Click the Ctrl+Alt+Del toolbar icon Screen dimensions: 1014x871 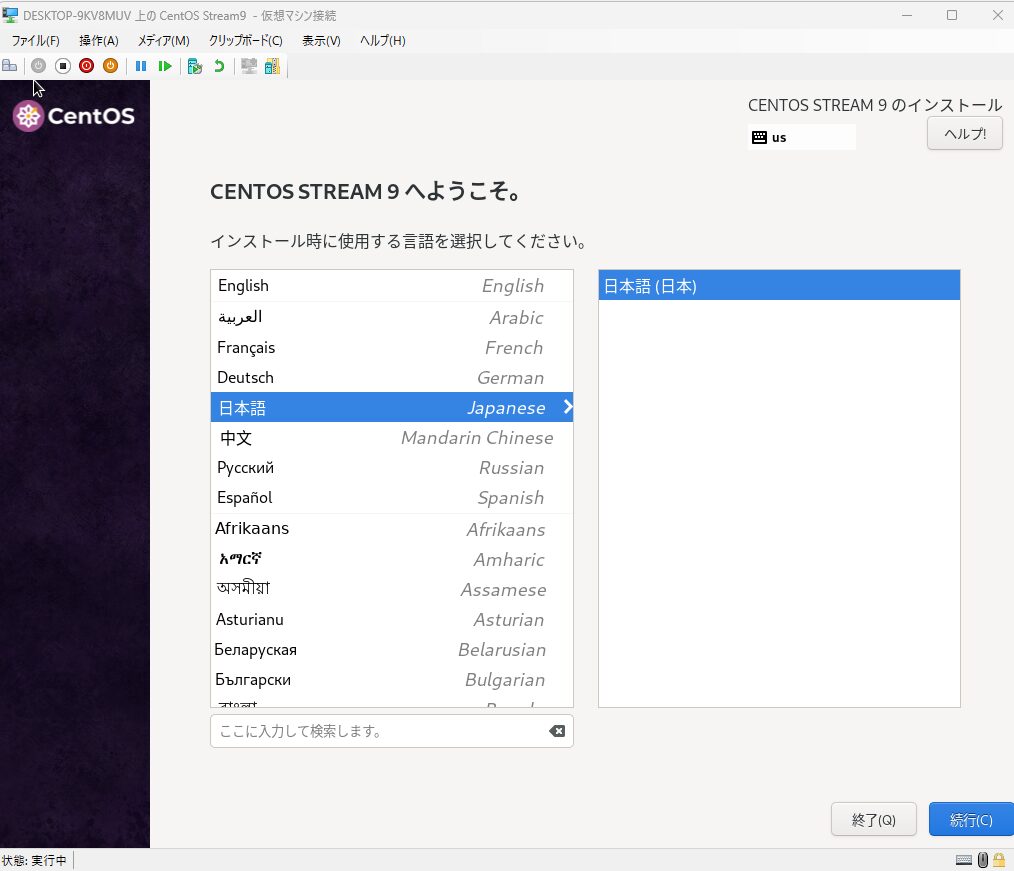[x=10, y=66]
